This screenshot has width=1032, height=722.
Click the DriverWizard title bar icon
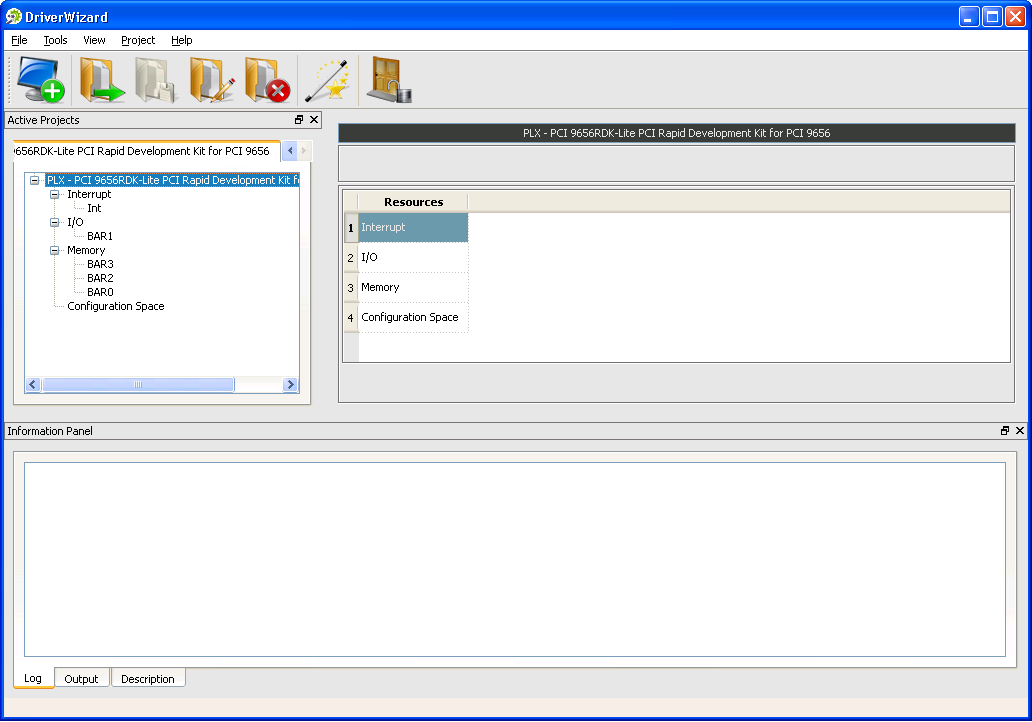point(14,16)
